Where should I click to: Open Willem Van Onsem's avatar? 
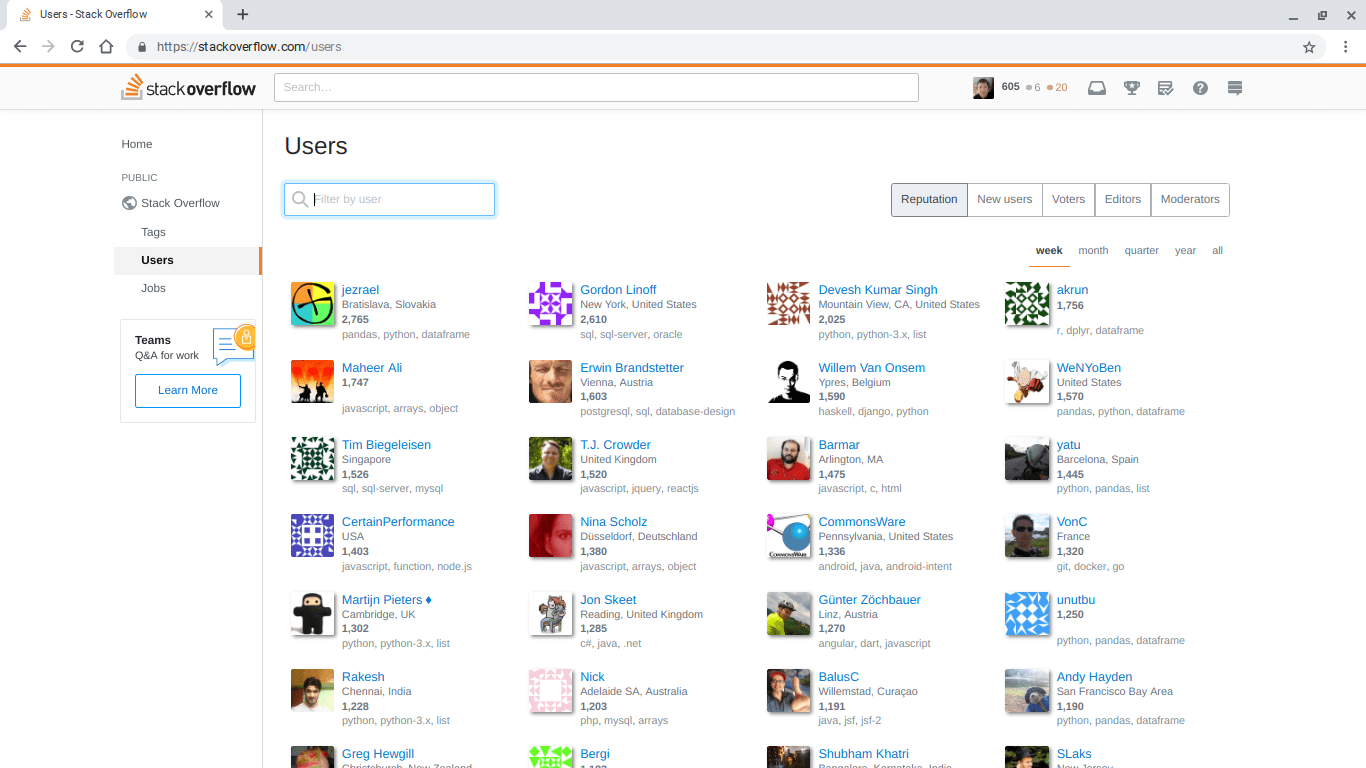[x=788, y=381]
